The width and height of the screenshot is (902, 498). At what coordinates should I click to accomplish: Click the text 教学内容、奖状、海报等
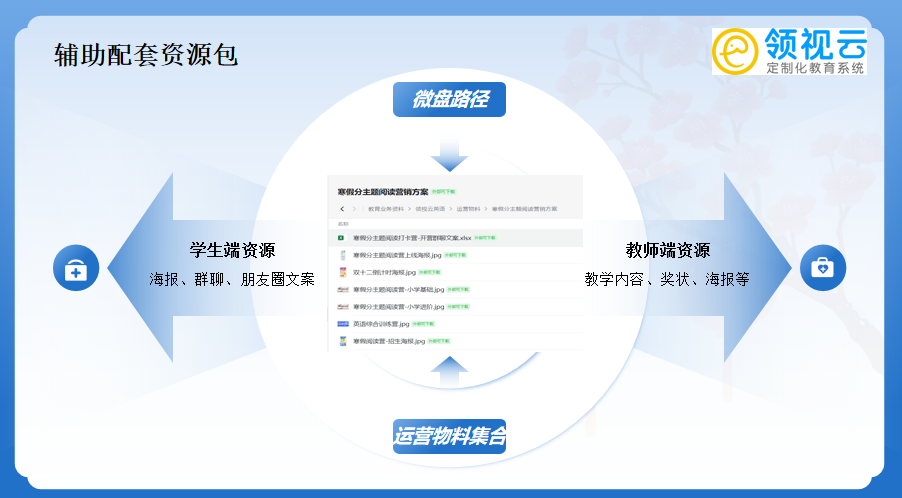tap(667, 279)
